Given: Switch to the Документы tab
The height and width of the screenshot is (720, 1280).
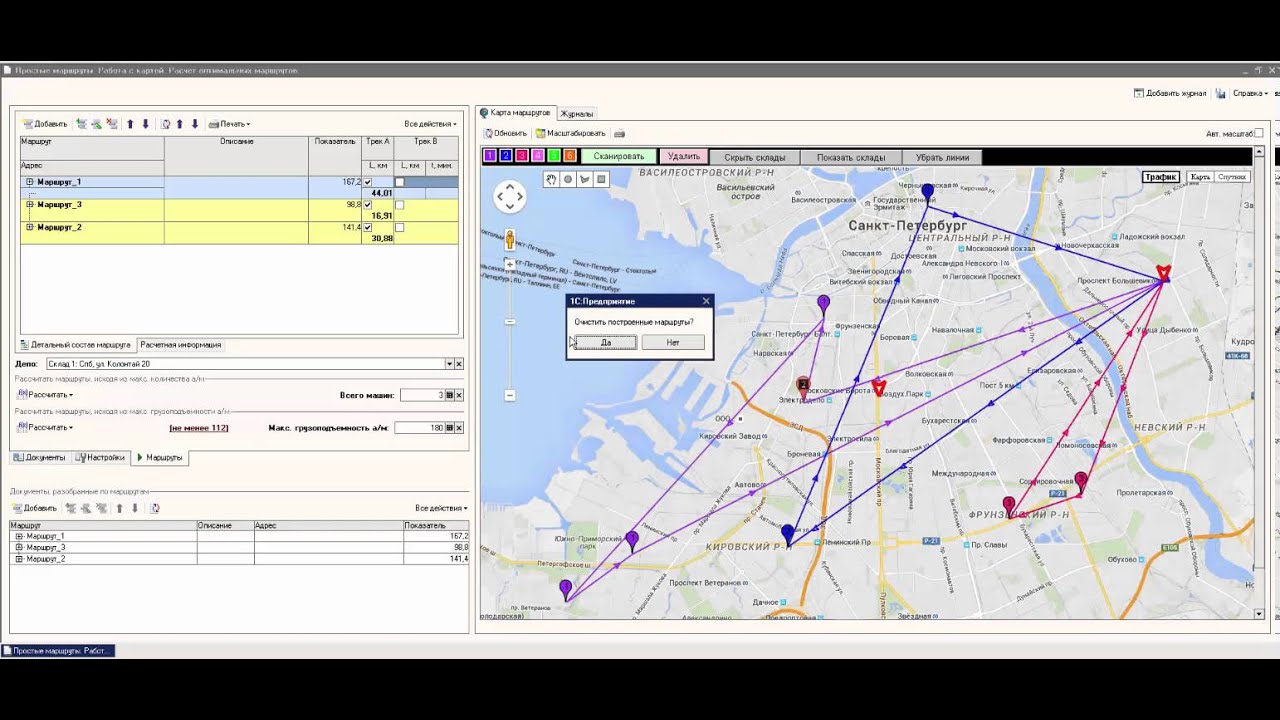Looking at the screenshot, I should click(40, 457).
